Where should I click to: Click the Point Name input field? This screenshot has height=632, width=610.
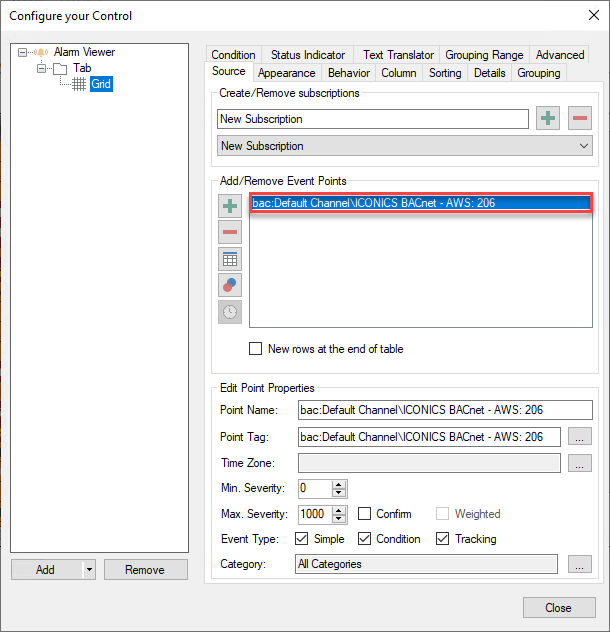click(x=445, y=410)
